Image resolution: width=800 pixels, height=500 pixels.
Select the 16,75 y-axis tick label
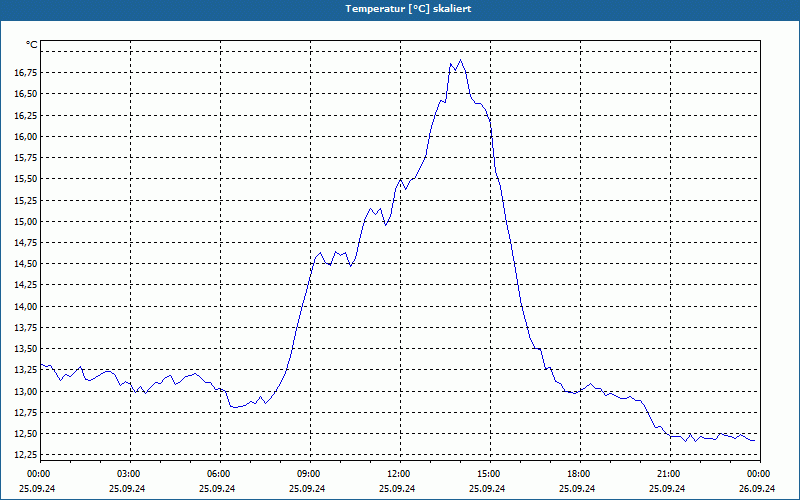26,73
